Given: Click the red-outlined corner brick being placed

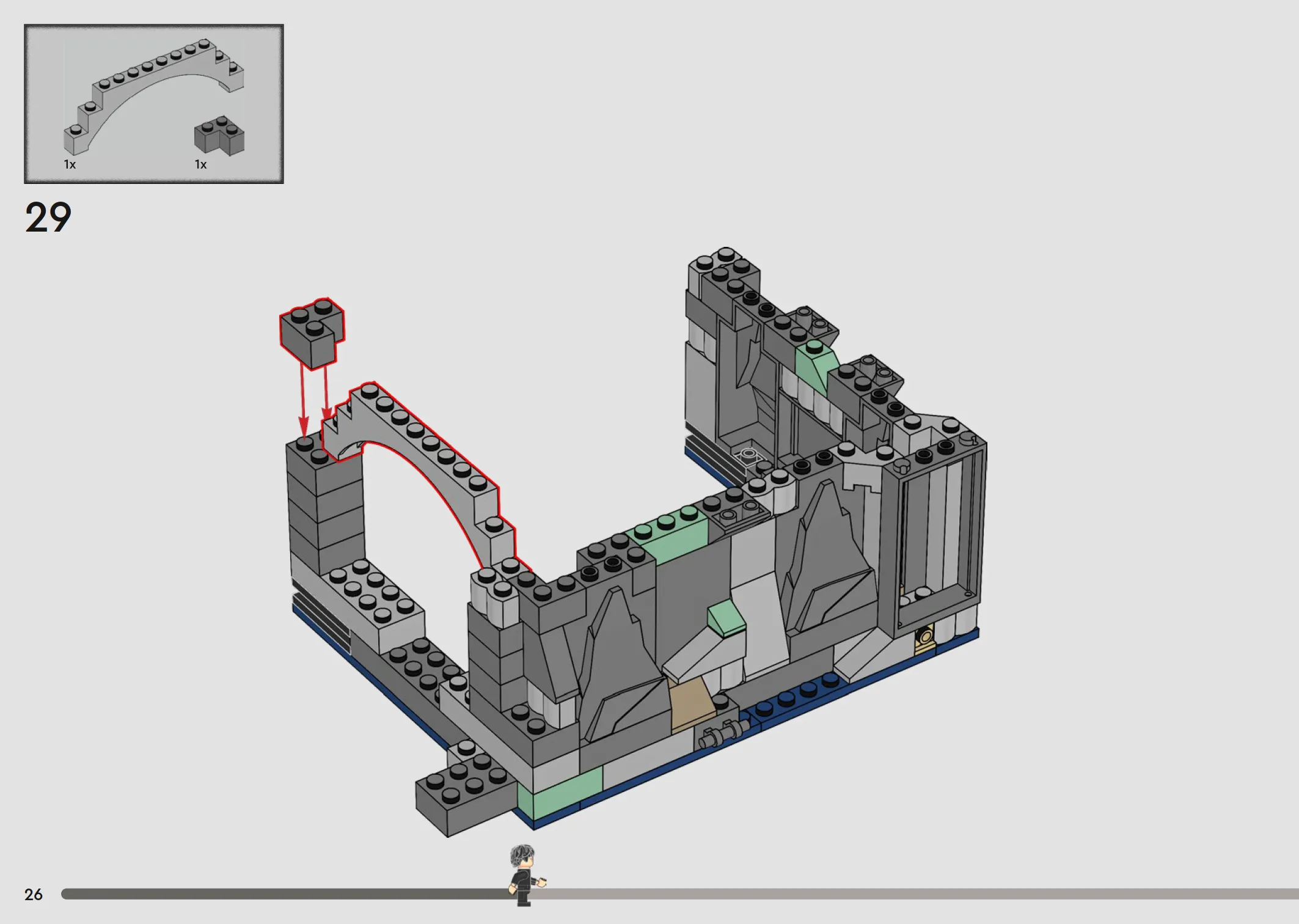Looking at the screenshot, I should (312, 333).
